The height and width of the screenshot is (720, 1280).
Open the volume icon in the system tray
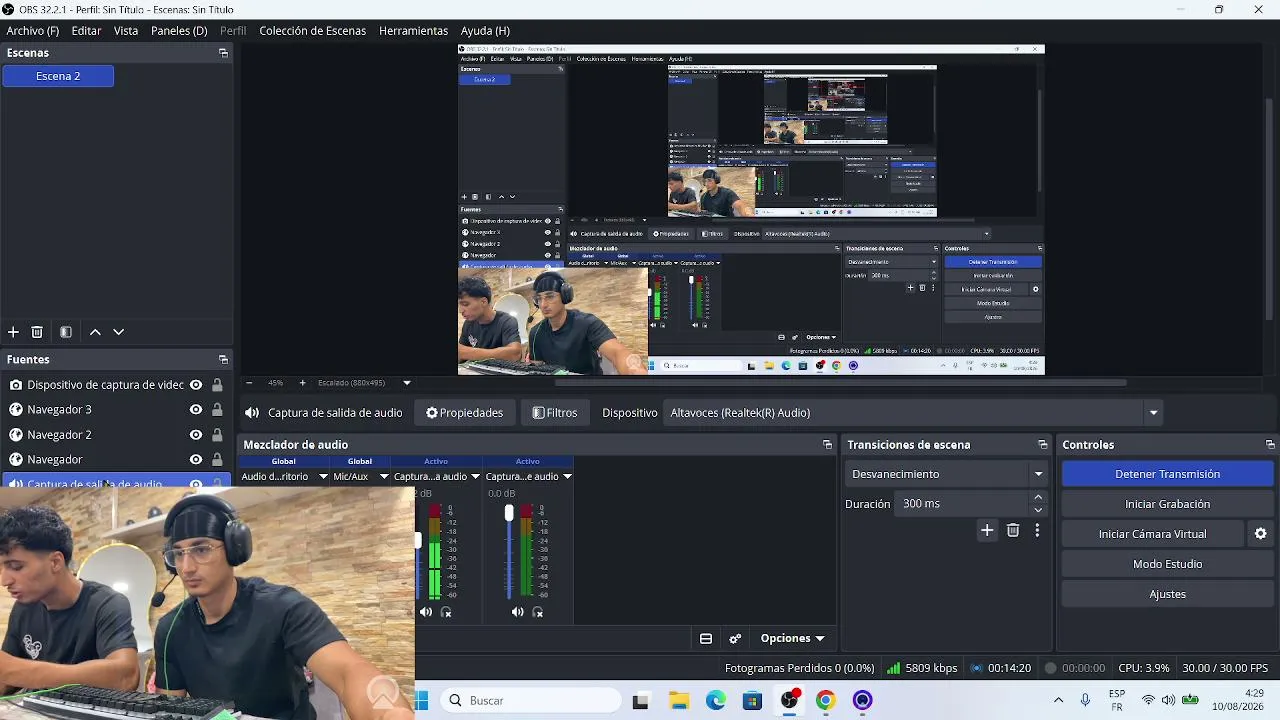click(1168, 700)
